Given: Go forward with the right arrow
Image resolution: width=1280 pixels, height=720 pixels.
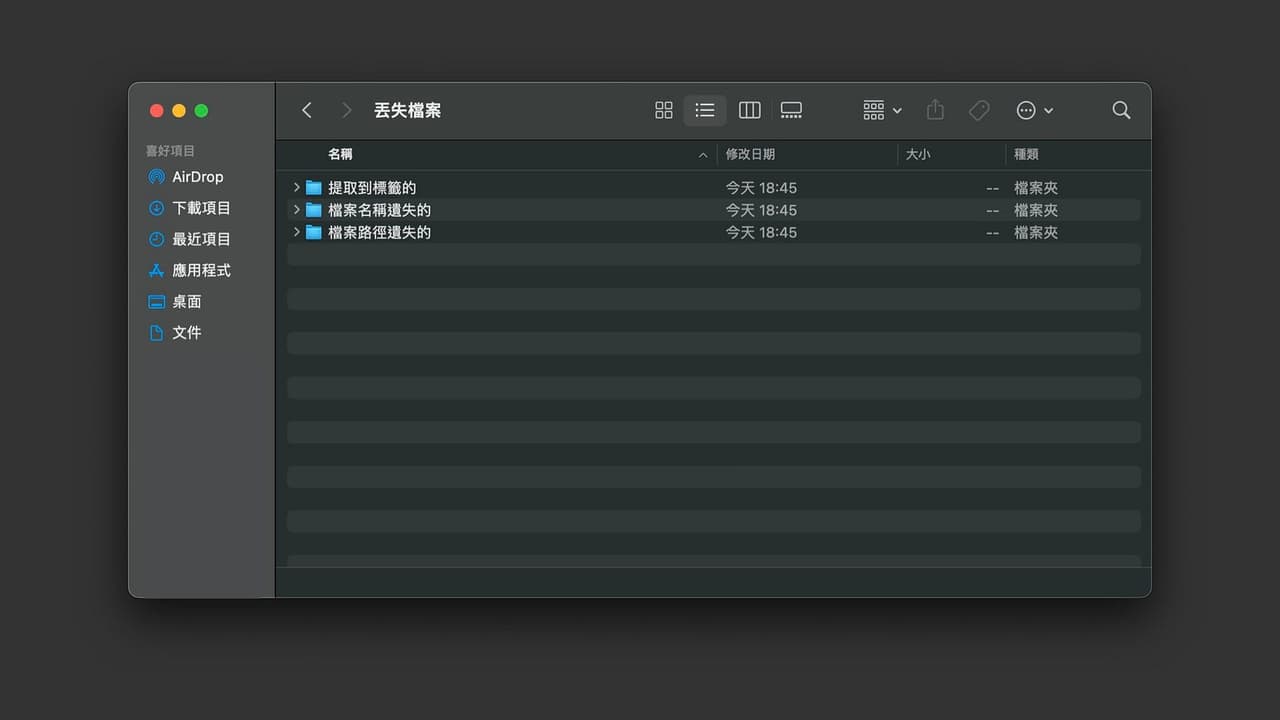Looking at the screenshot, I should [x=346, y=110].
